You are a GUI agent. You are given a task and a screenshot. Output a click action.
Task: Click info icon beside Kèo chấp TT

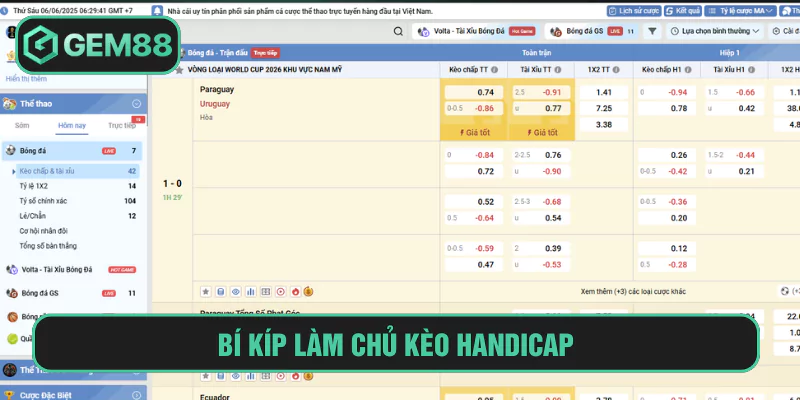tap(494, 70)
